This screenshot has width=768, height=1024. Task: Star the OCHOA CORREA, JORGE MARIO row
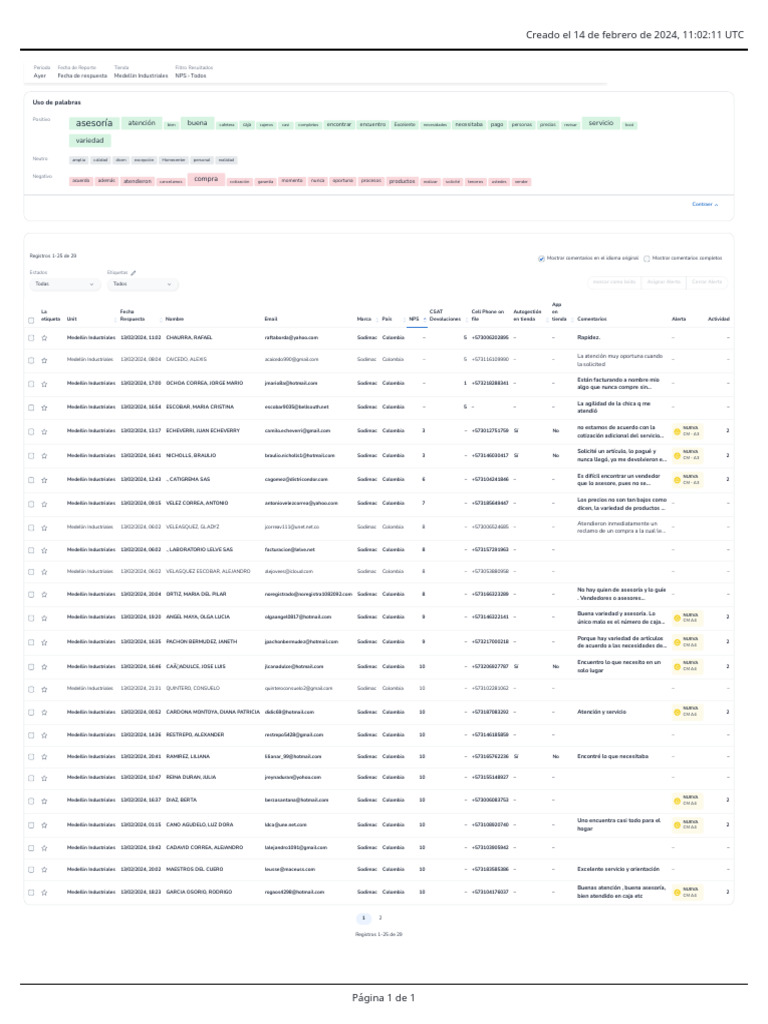[x=44, y=384]
